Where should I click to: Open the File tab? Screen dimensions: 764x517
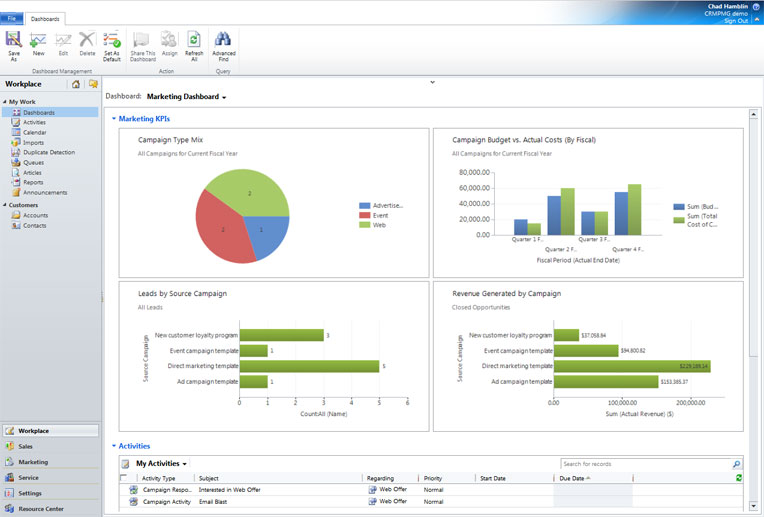click(x=12, y=18)
